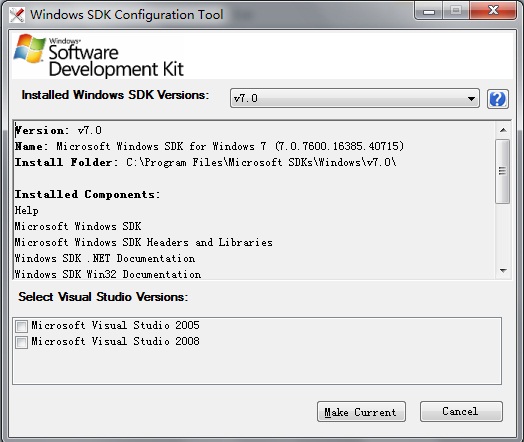Expand SDK version list using dropdown arrow
Image resolution: width=524 pixels, height=442 pixels.
click(471, 99)
